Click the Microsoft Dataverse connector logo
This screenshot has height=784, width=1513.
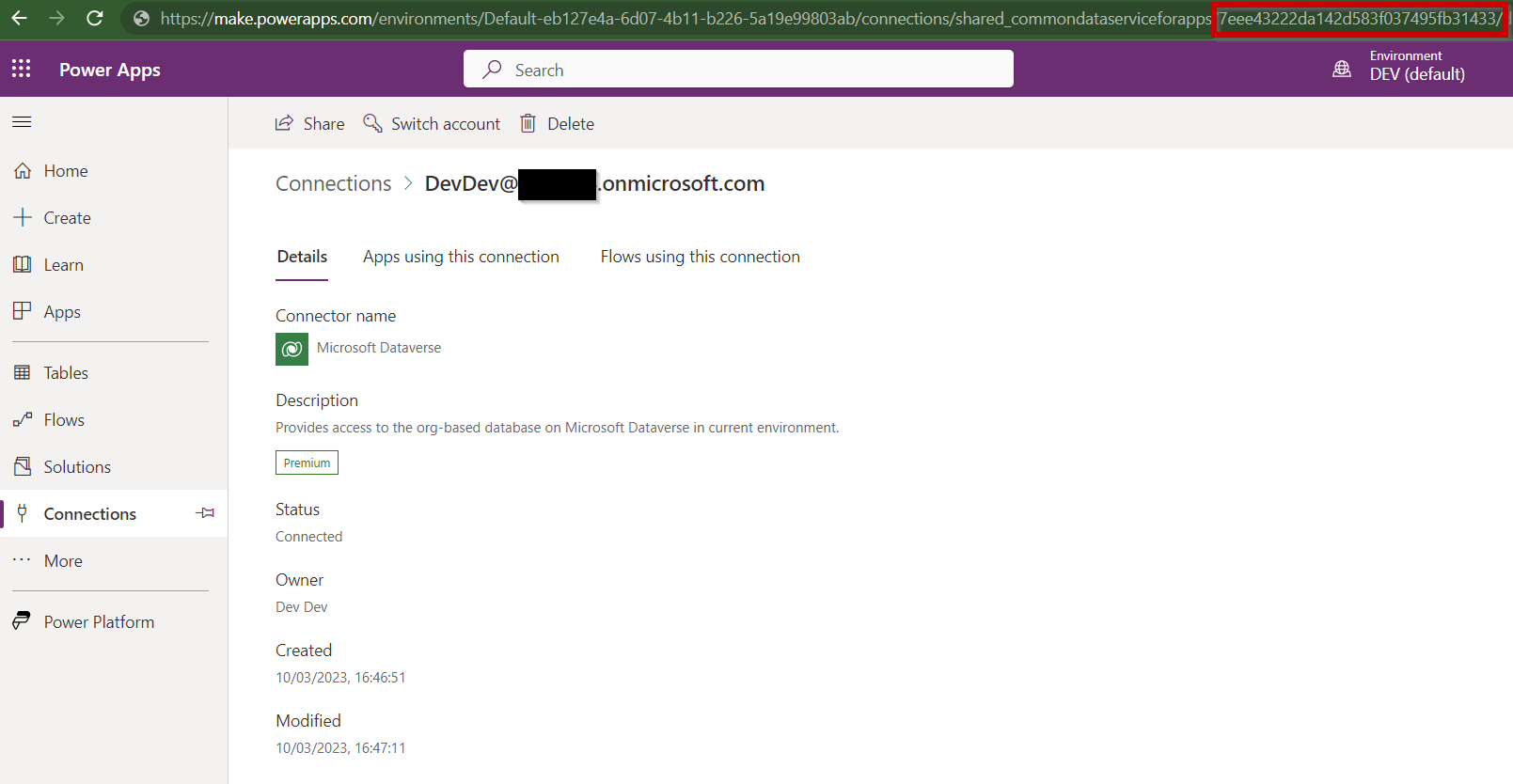click(292, 349)
